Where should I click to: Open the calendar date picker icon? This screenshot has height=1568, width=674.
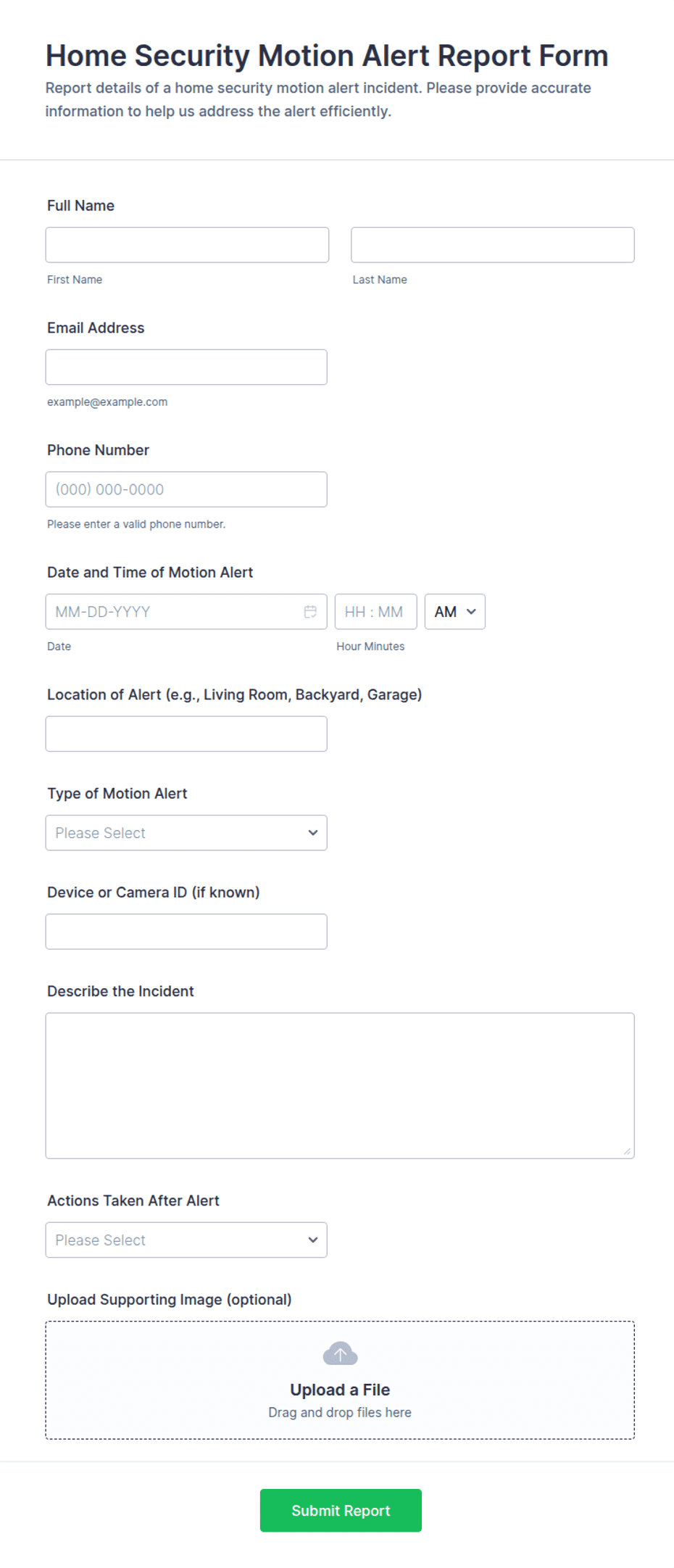[x=310, y=612]
